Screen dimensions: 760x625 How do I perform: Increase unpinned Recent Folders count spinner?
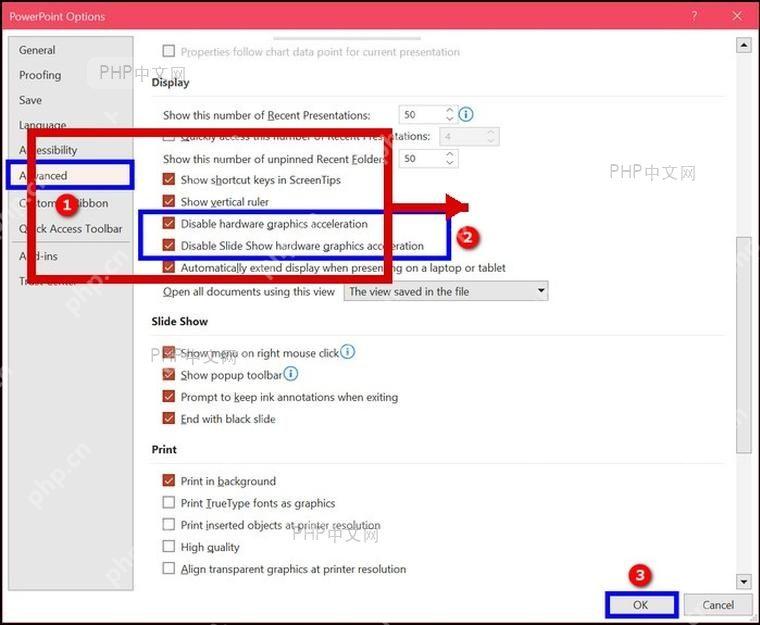point(450,154)
